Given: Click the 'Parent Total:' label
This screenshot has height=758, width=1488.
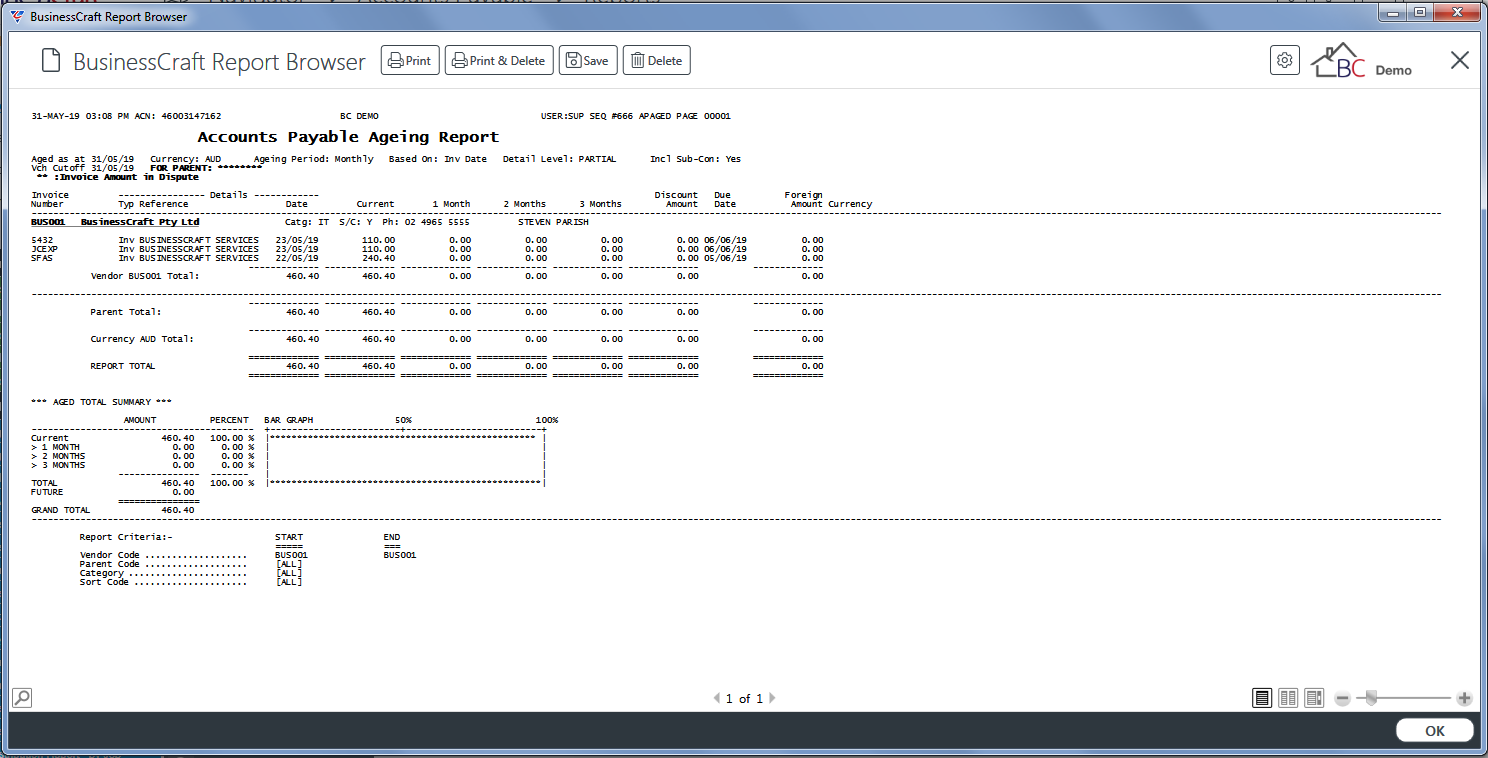Looking at the screenshot, I should point(125,312).
